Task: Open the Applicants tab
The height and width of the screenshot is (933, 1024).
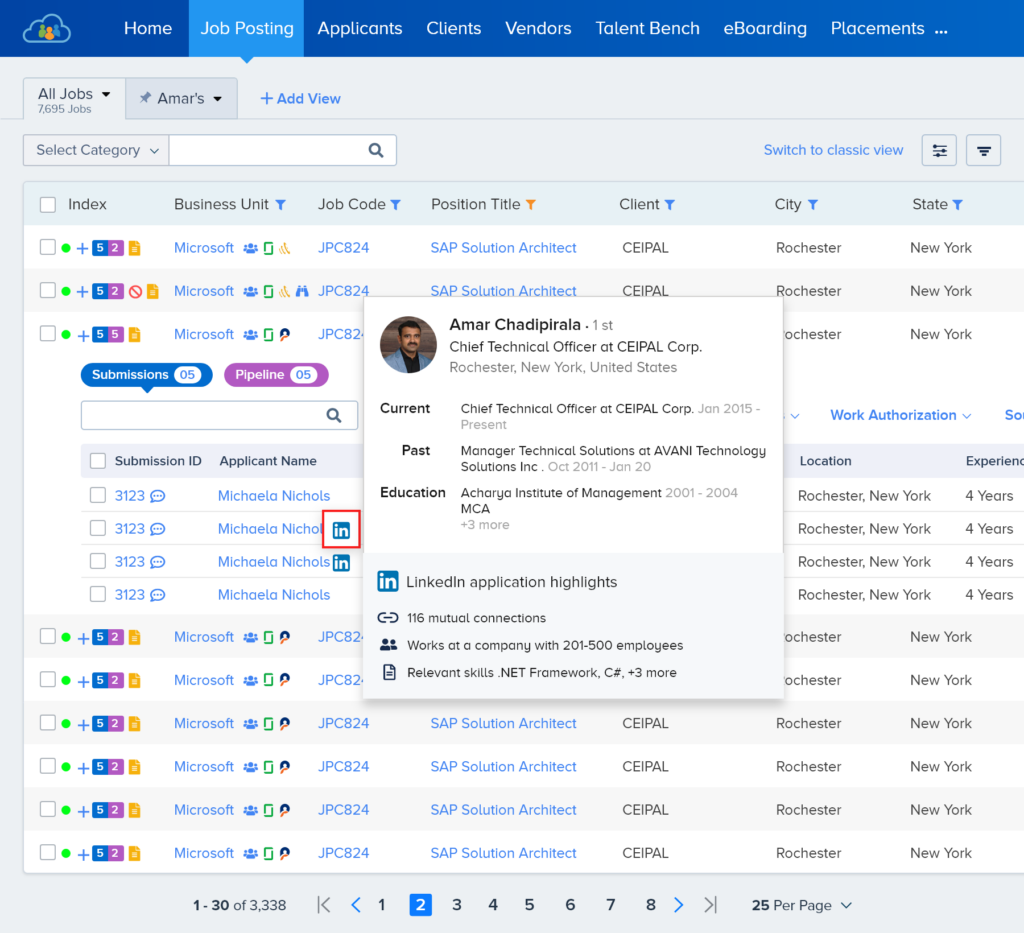Action: click(x=360, y=29)
